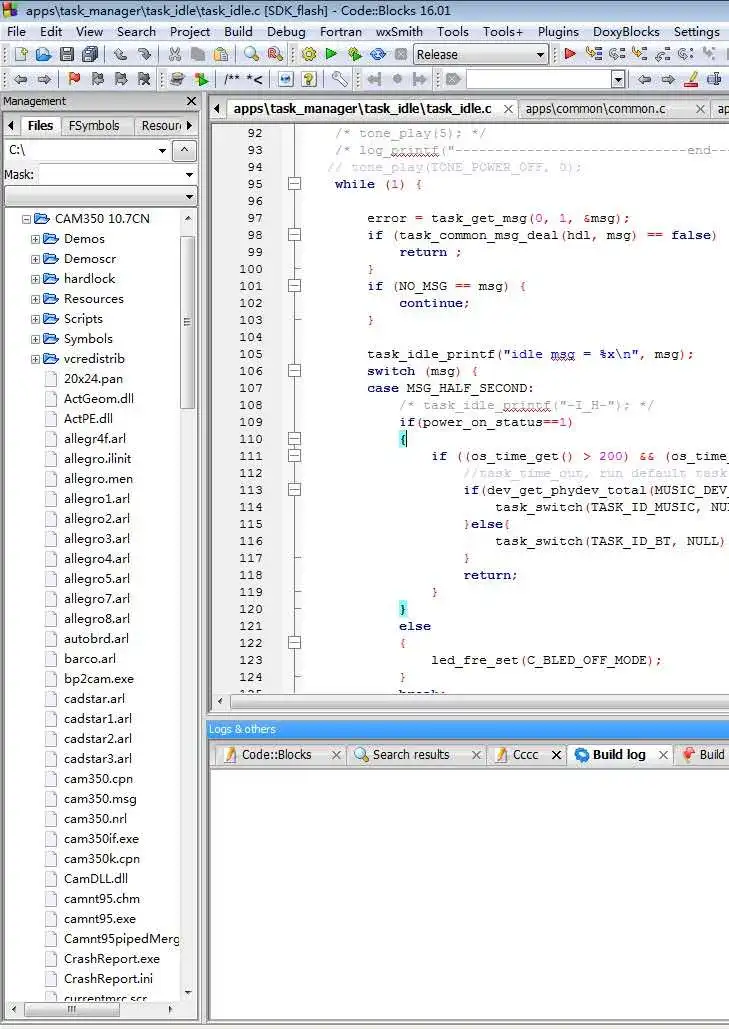The height and width of the screenshot is (1029, 729).
Task: Switch to the apps\common\common.c editor tab
Action: (595, 109)
